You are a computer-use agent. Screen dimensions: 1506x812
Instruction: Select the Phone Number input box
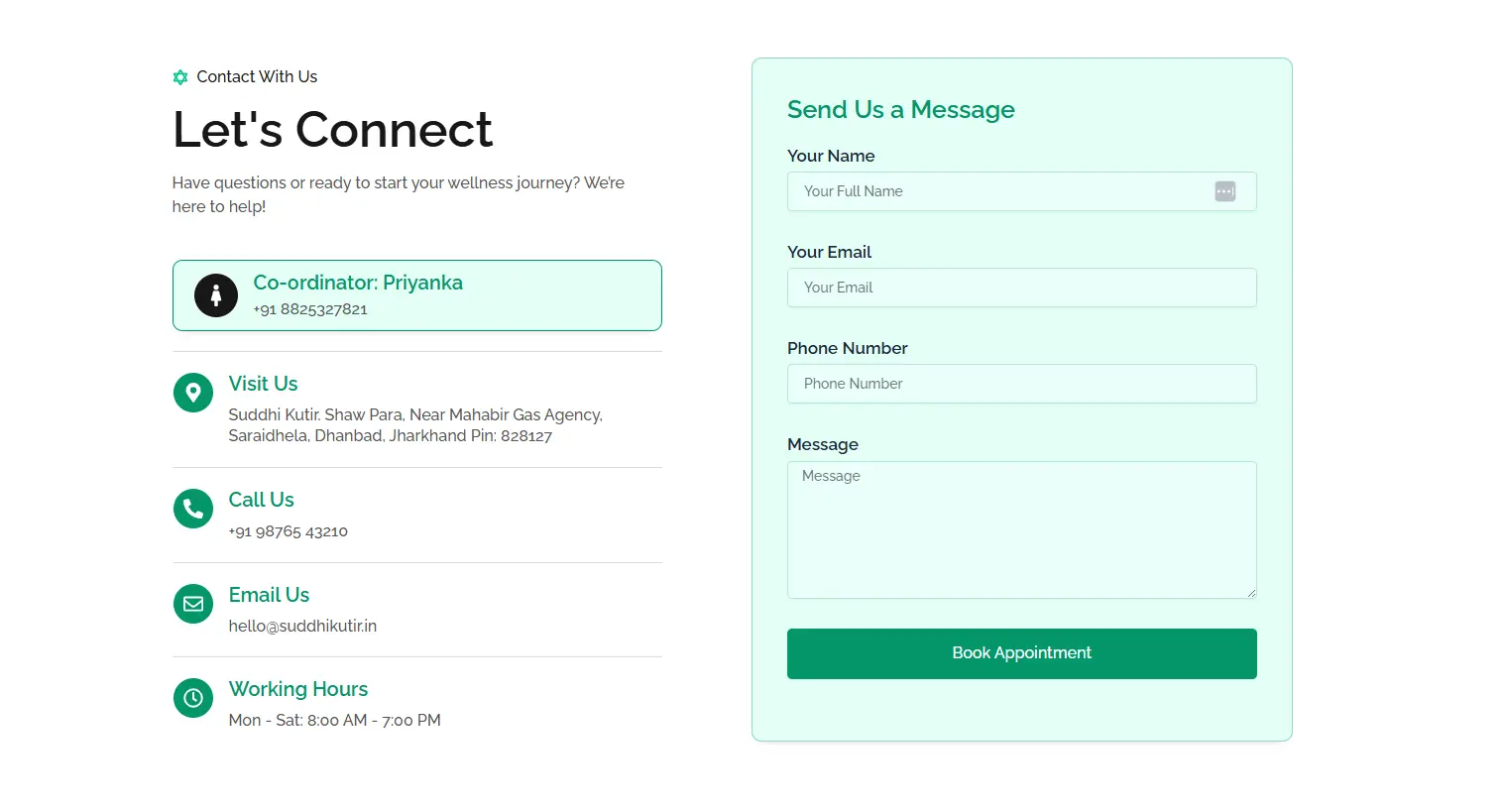pos(1021,384)
